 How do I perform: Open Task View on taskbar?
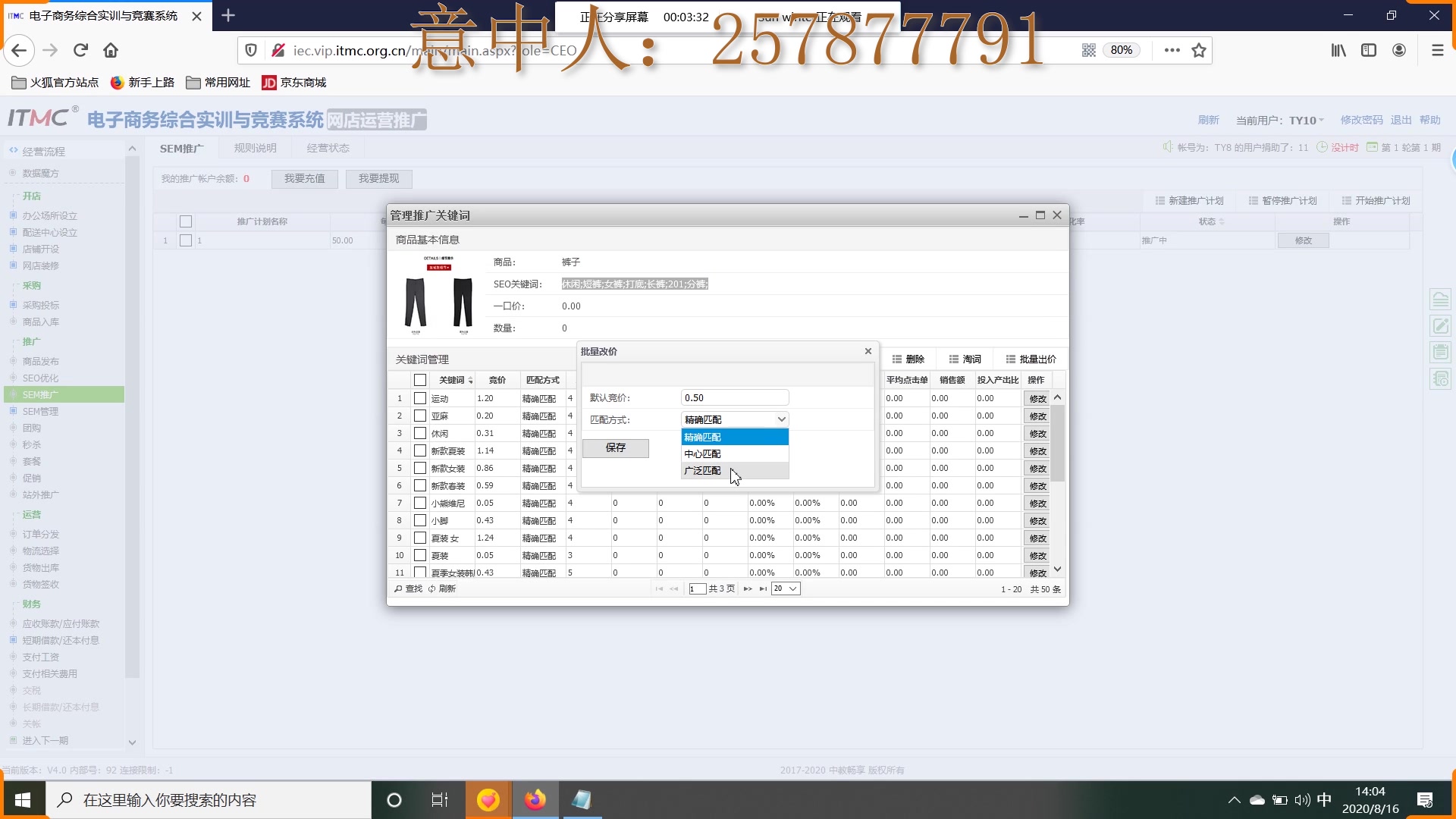(x=440, y=800)
